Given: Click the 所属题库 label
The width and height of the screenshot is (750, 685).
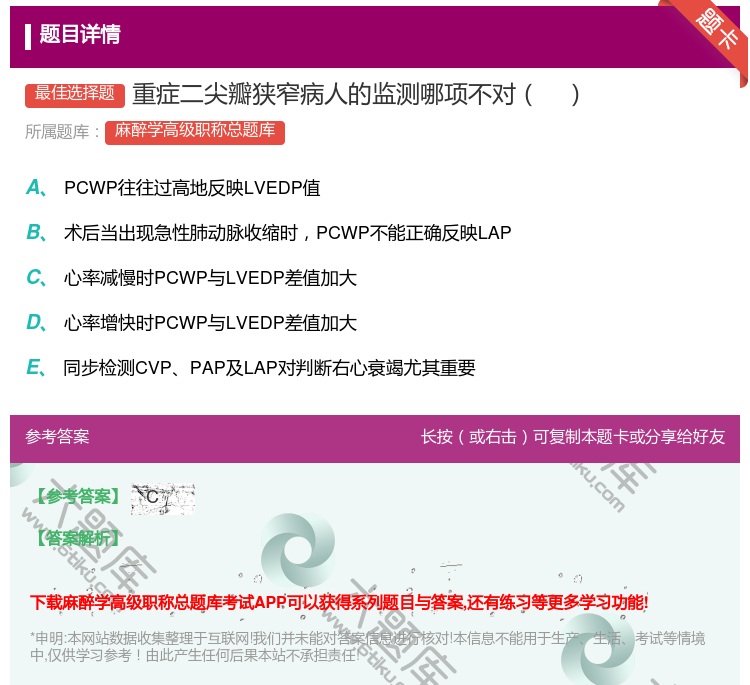Looking at the screenshot, I should click(62, 132).
